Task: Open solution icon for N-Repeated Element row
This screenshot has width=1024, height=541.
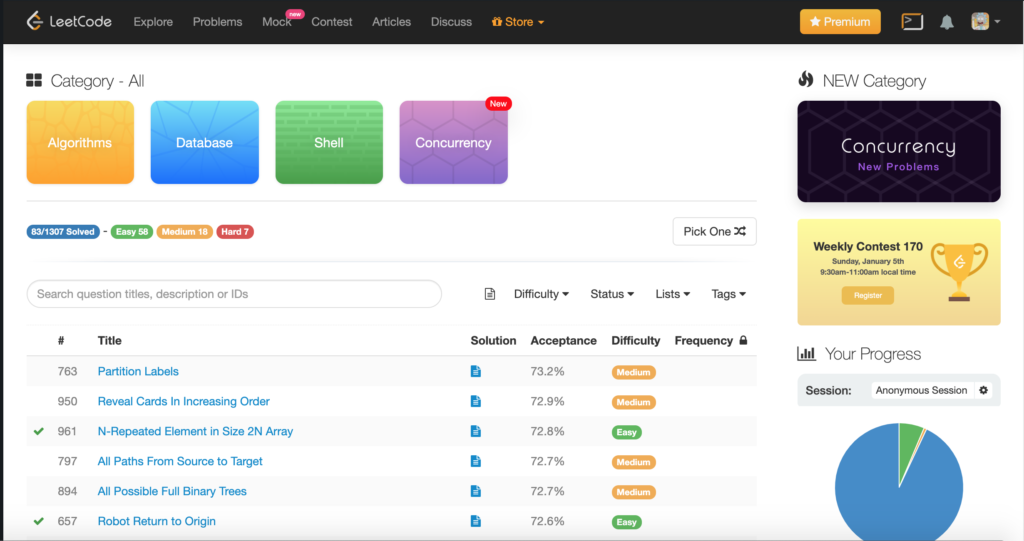Action: pos(475,431)
